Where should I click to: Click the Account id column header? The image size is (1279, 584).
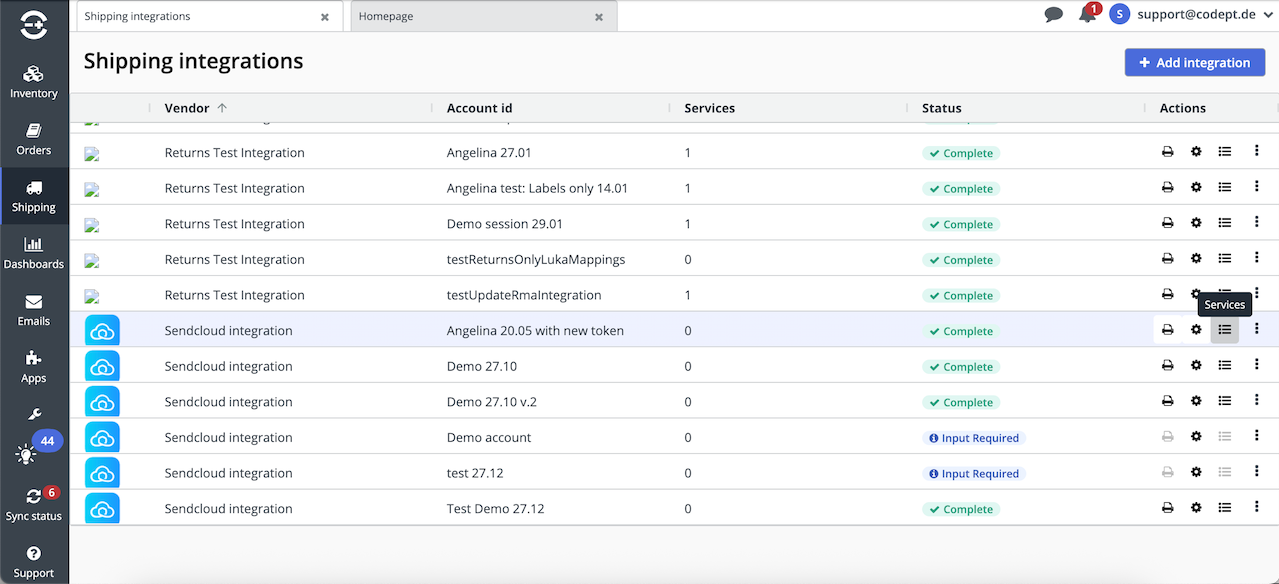(x=480, y=108)
